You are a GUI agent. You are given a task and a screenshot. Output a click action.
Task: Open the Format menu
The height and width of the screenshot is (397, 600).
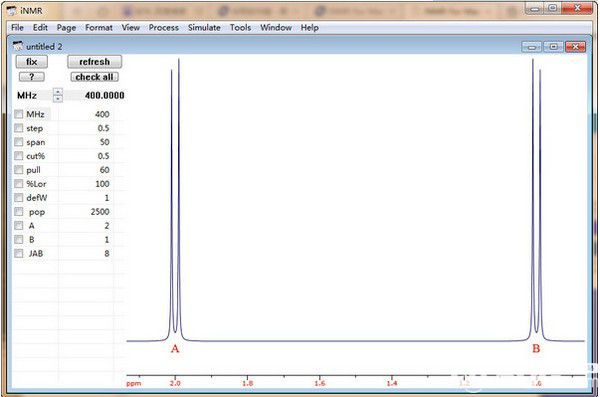[99, 28]
